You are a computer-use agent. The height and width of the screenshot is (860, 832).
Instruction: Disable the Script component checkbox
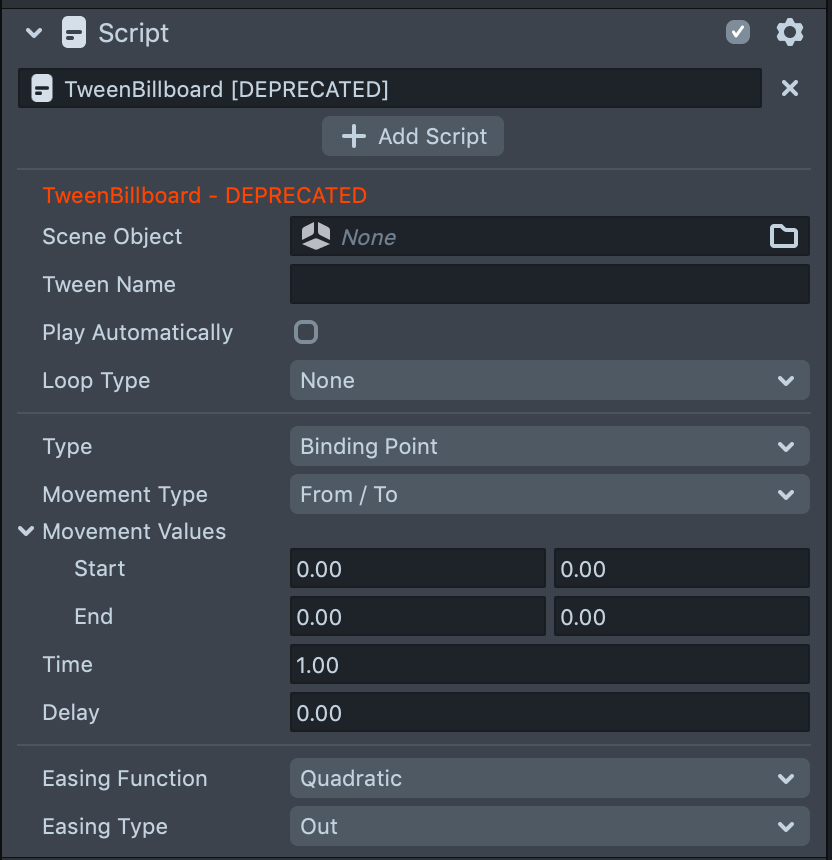coord(738,33)
